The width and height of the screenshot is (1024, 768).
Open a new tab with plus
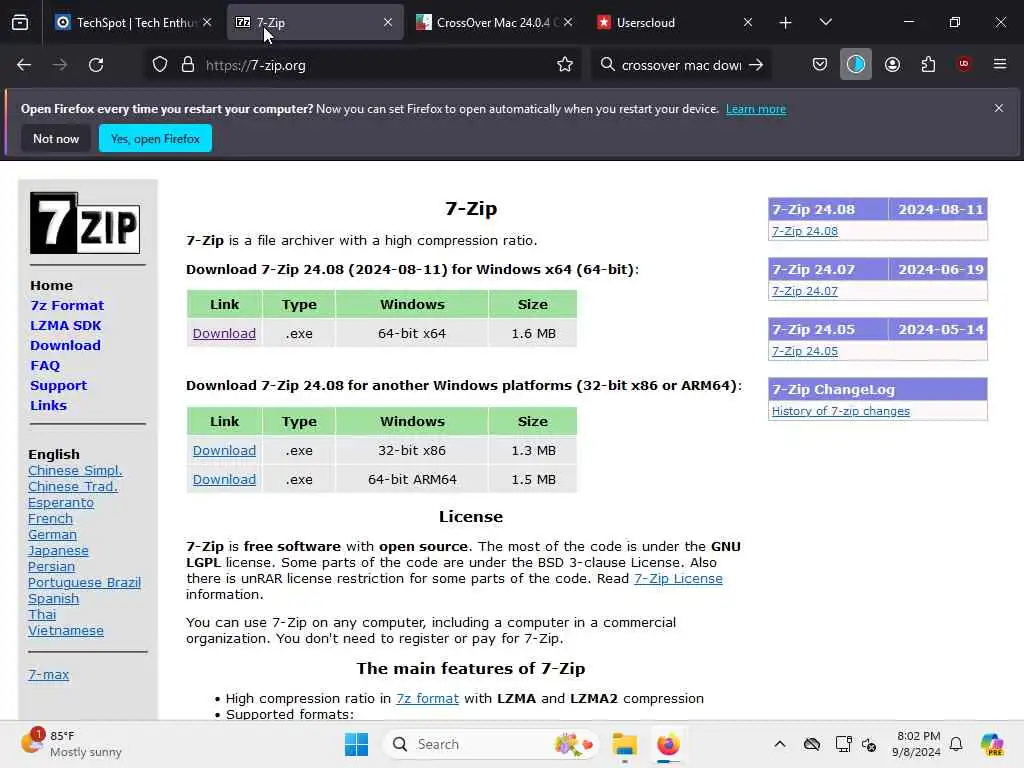click(786, 23)
